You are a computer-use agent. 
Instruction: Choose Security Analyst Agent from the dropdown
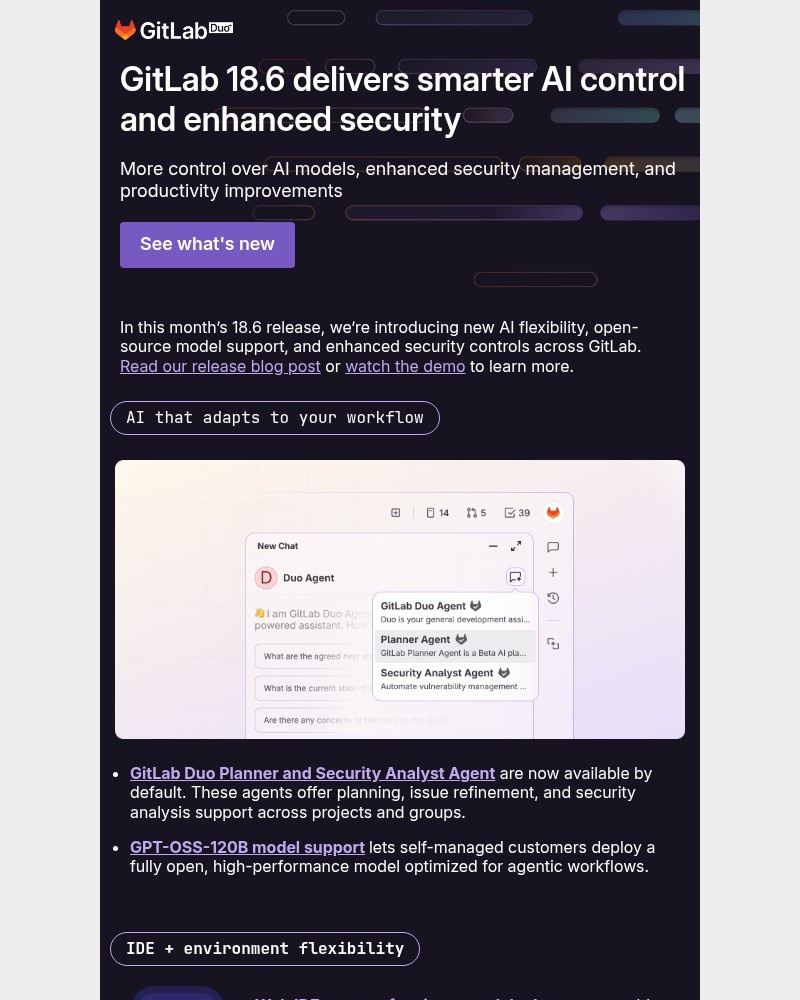(436, 673)
